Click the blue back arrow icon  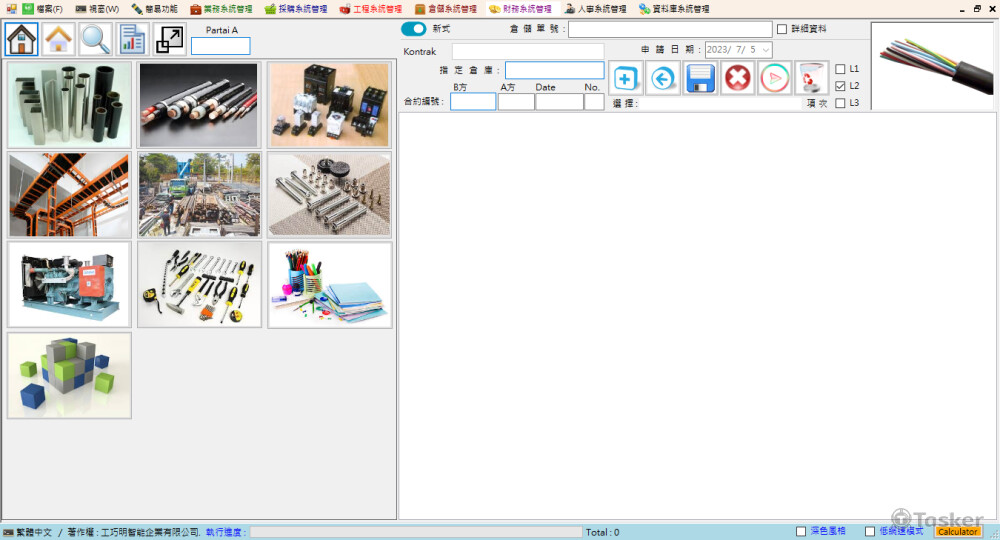[663, 78]
